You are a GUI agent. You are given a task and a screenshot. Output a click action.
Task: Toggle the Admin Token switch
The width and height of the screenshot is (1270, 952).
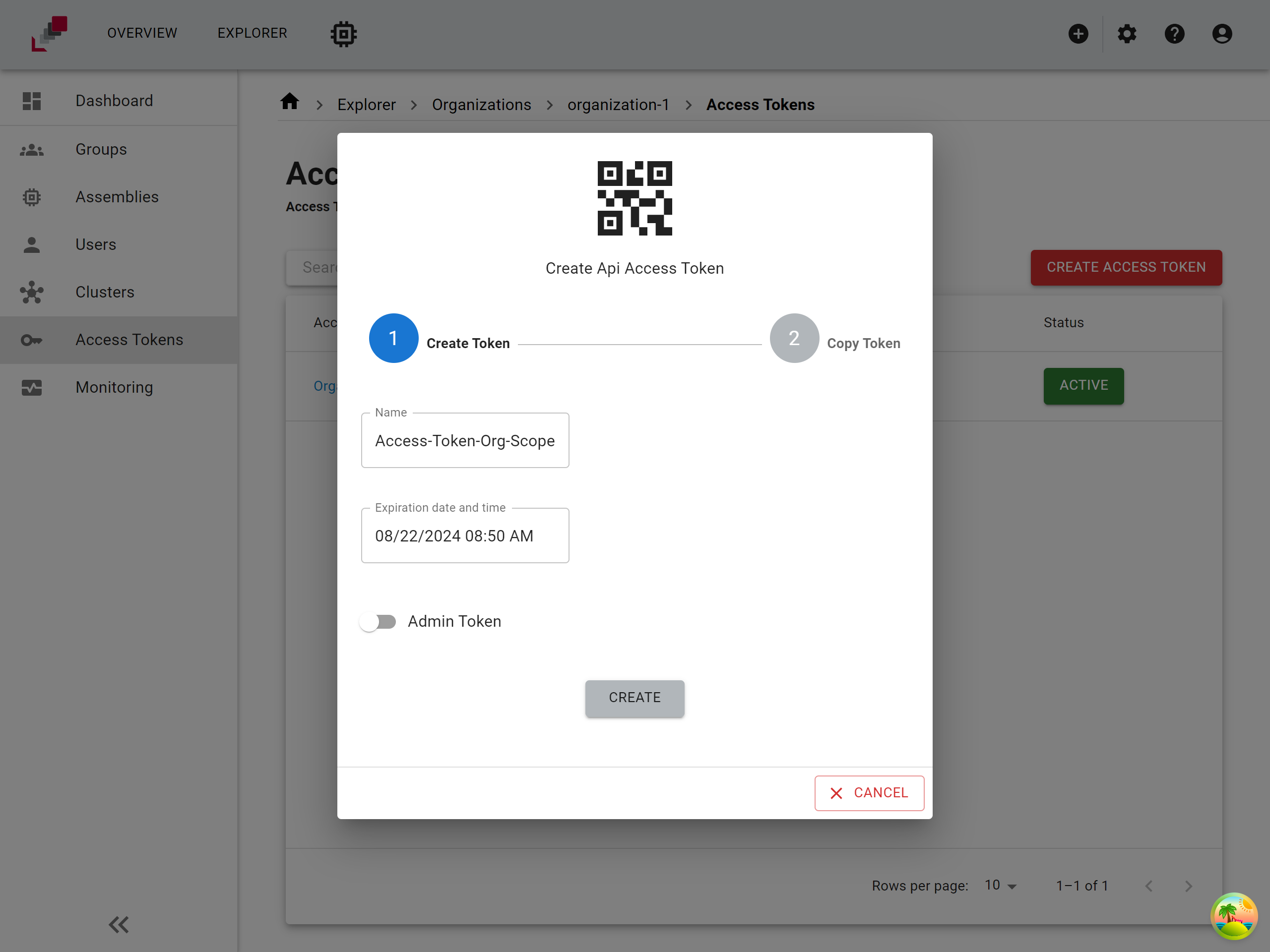(x=378, y=621)
